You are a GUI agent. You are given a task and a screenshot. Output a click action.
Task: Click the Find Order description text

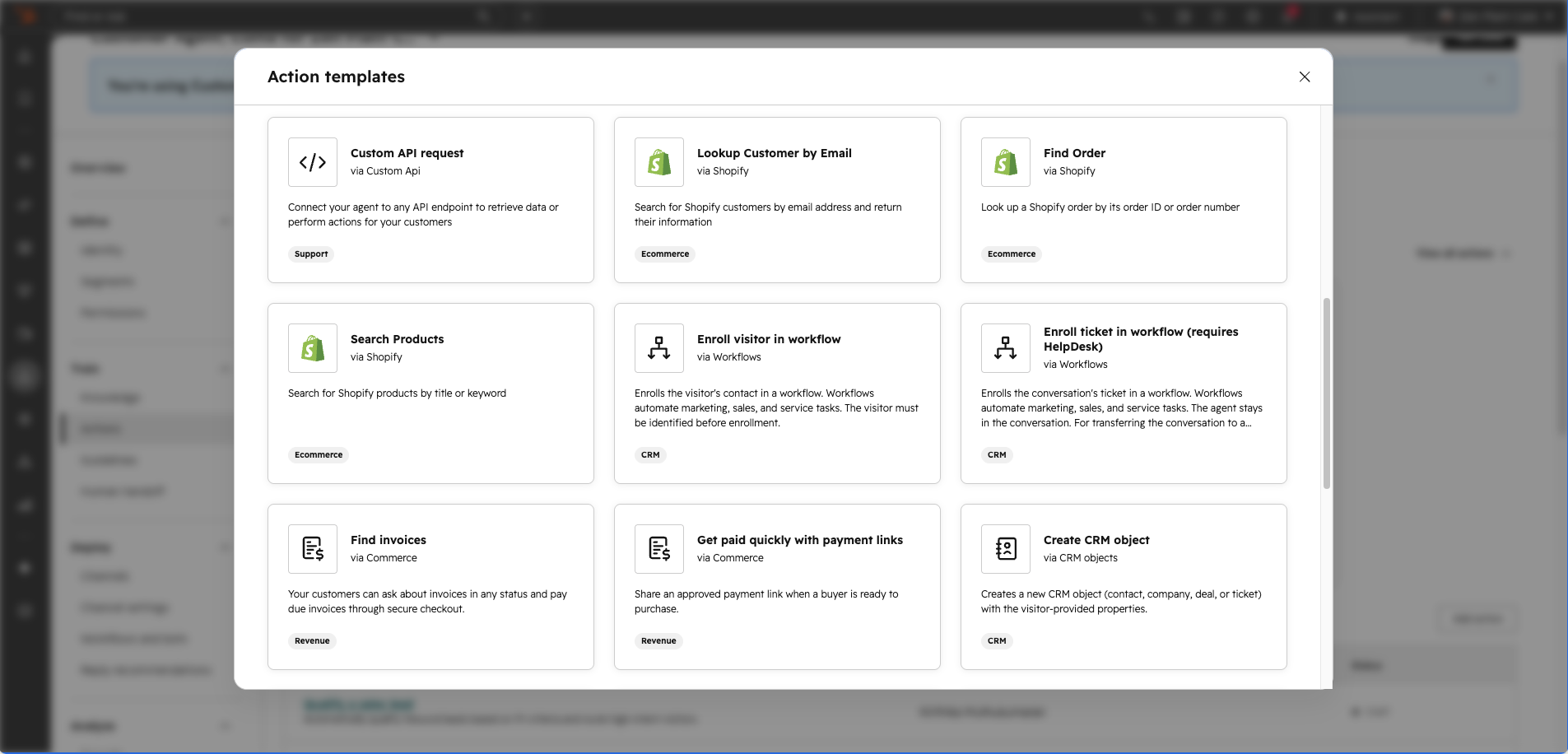pos(1110,207)
